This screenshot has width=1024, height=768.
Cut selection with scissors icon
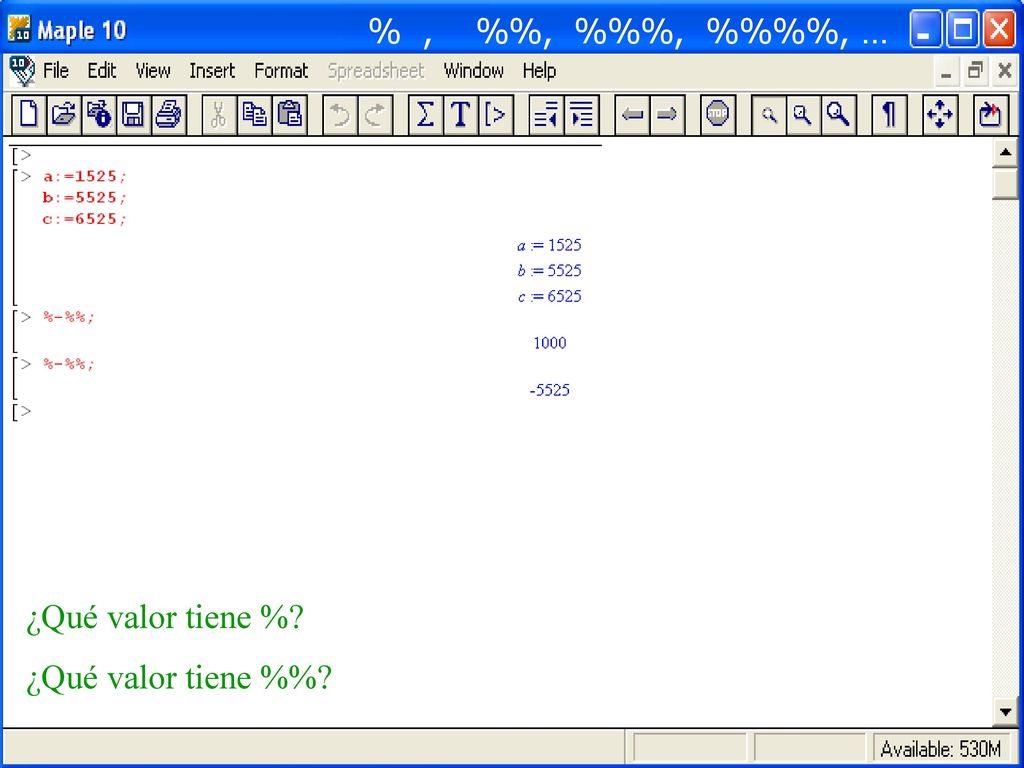click(219, 115)
